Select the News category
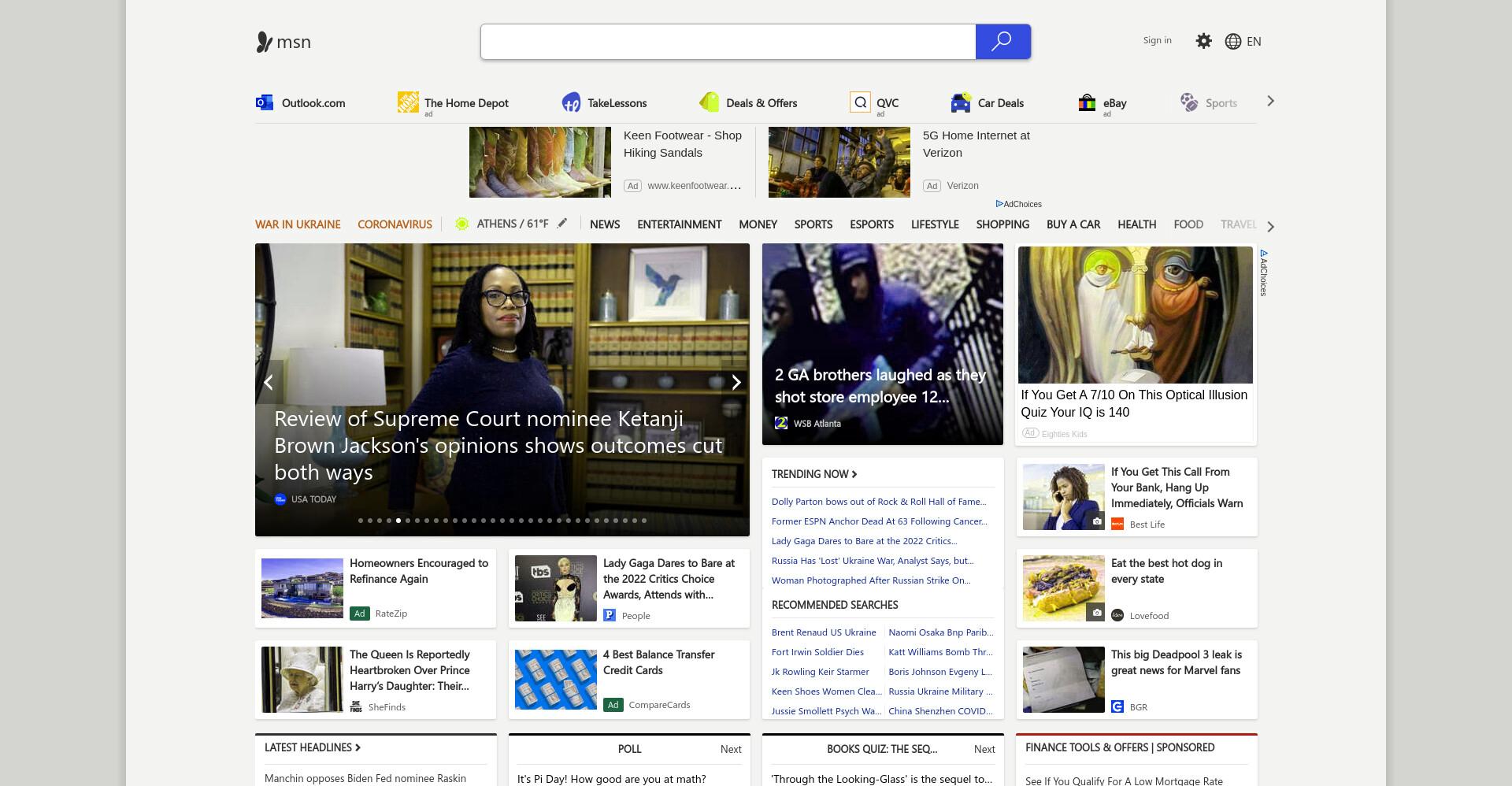The height and width of the screenshot is (786, 1512). (x=605, y=224)
